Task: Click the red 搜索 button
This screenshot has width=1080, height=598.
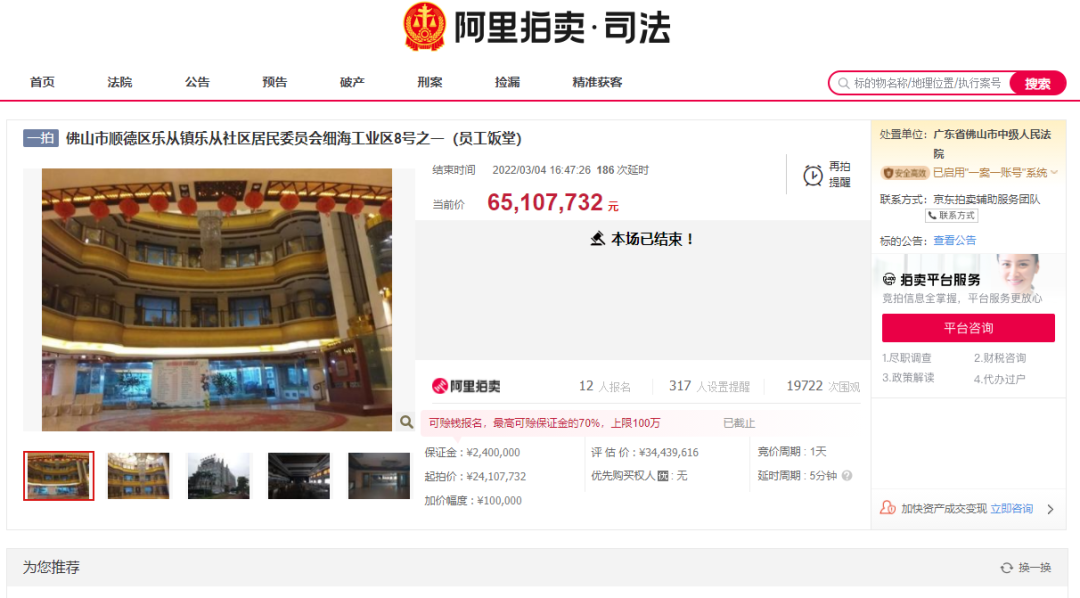Action: tap(1037, 83)
